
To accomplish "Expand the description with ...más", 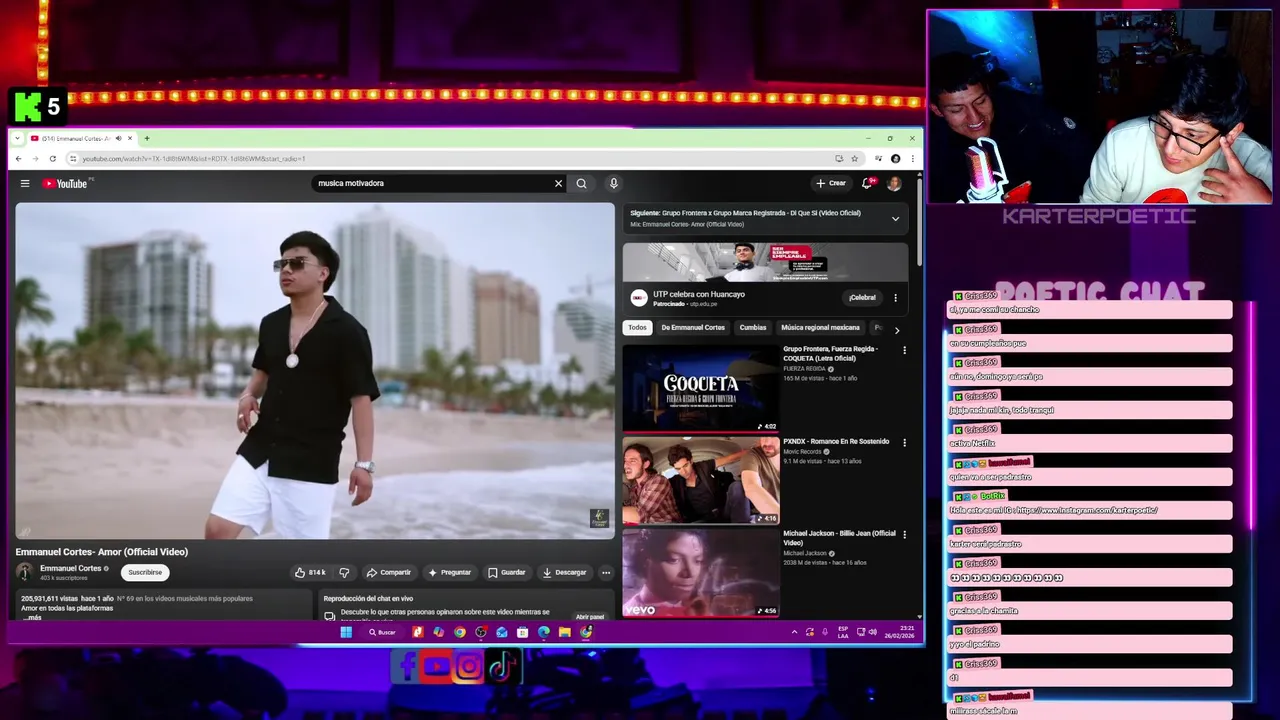I will [32, 617].
